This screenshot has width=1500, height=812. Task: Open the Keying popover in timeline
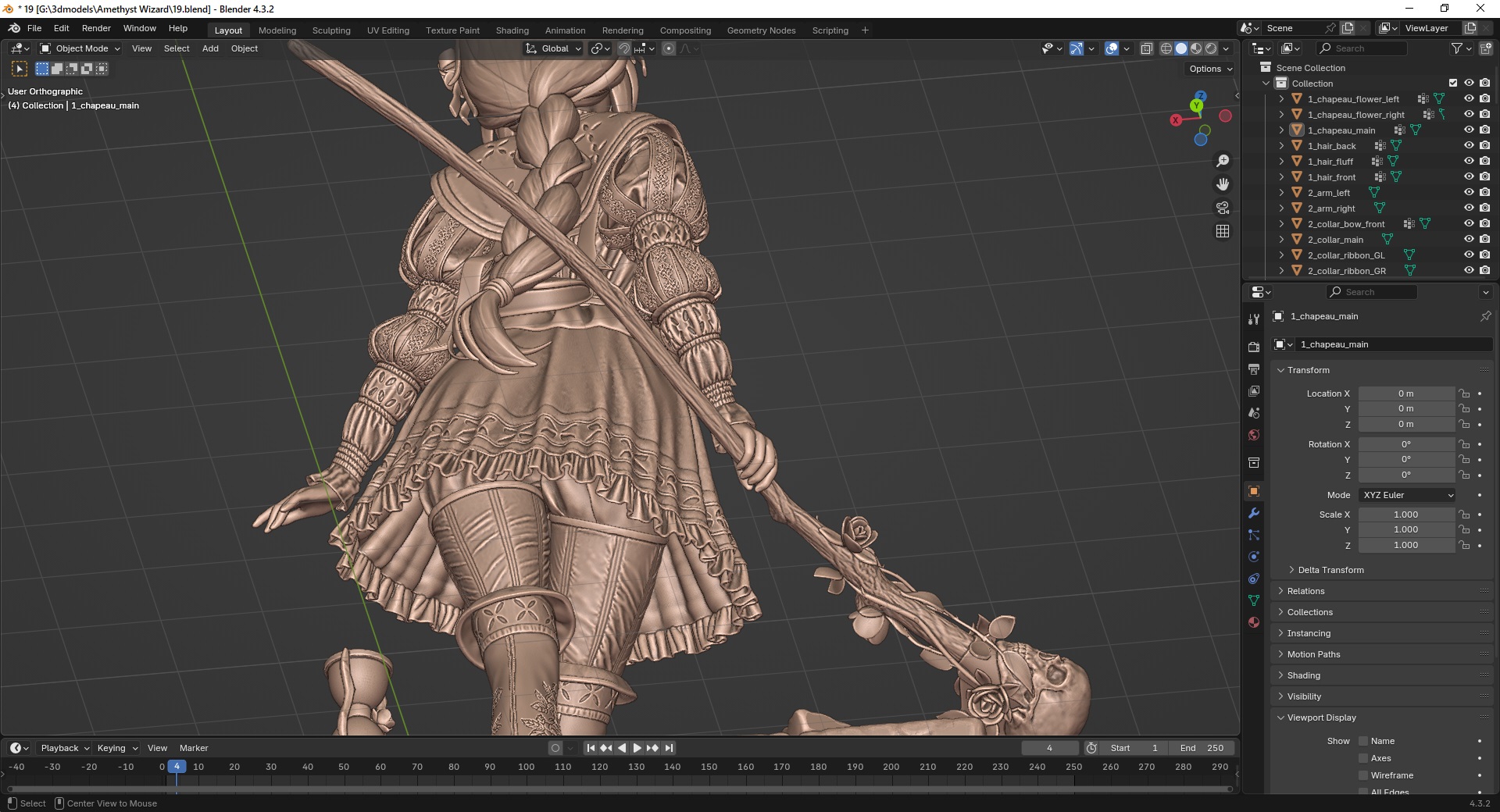tap(117, 748)
